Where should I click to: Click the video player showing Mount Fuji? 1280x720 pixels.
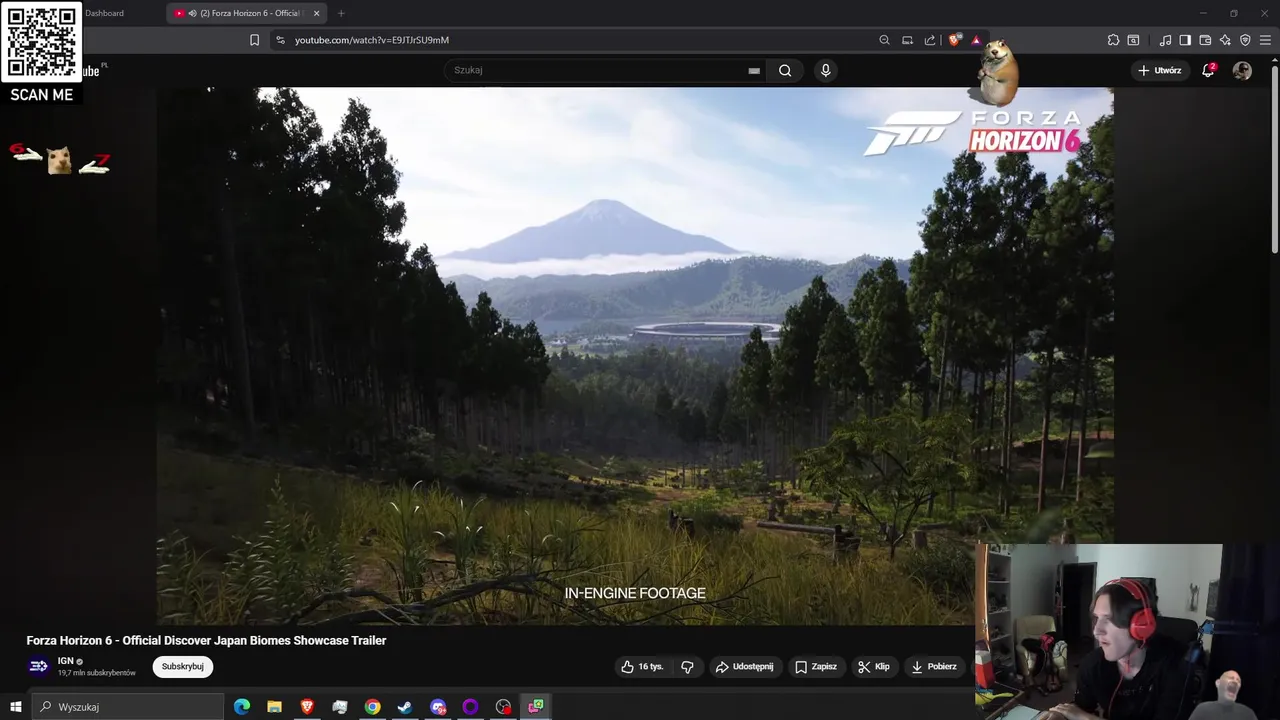(635, 356)
